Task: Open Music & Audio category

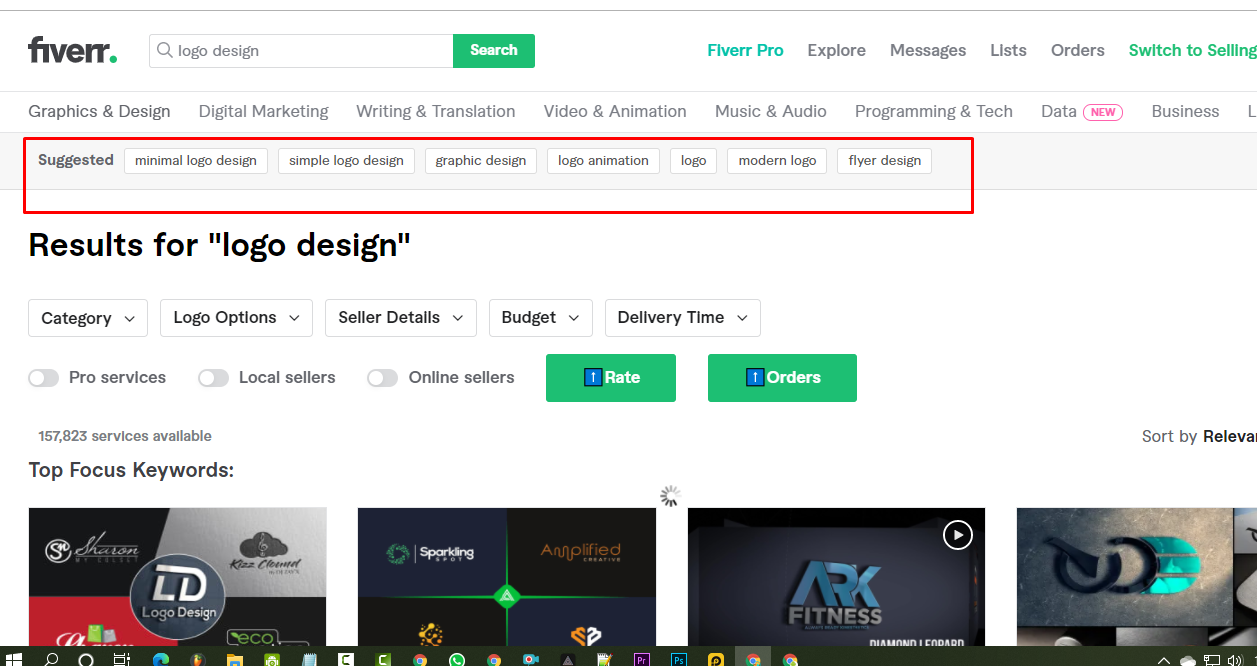Action: coord(771,112)
